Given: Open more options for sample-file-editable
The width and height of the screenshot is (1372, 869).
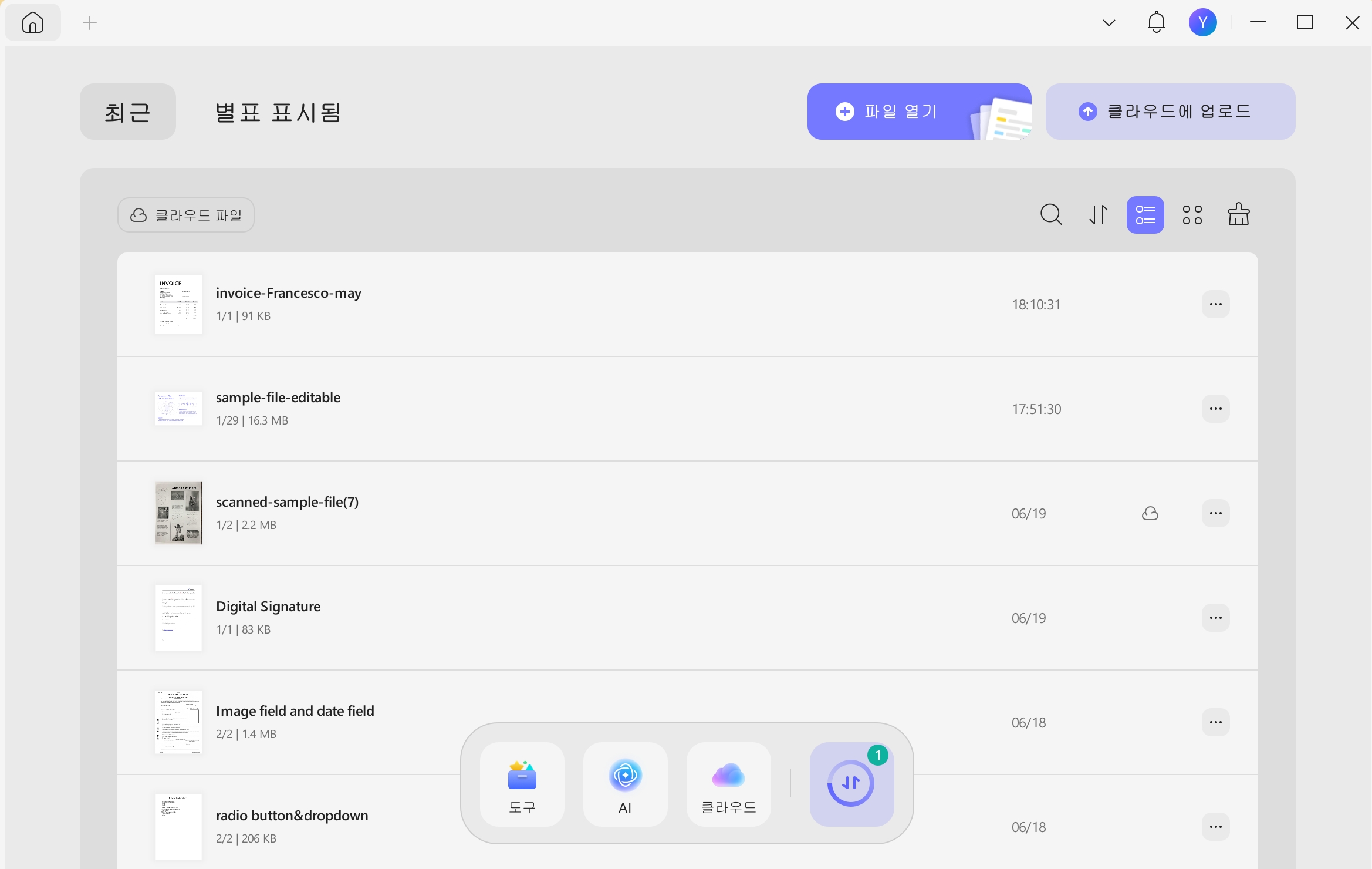Looking at the screenshot, I should 1215,409.
